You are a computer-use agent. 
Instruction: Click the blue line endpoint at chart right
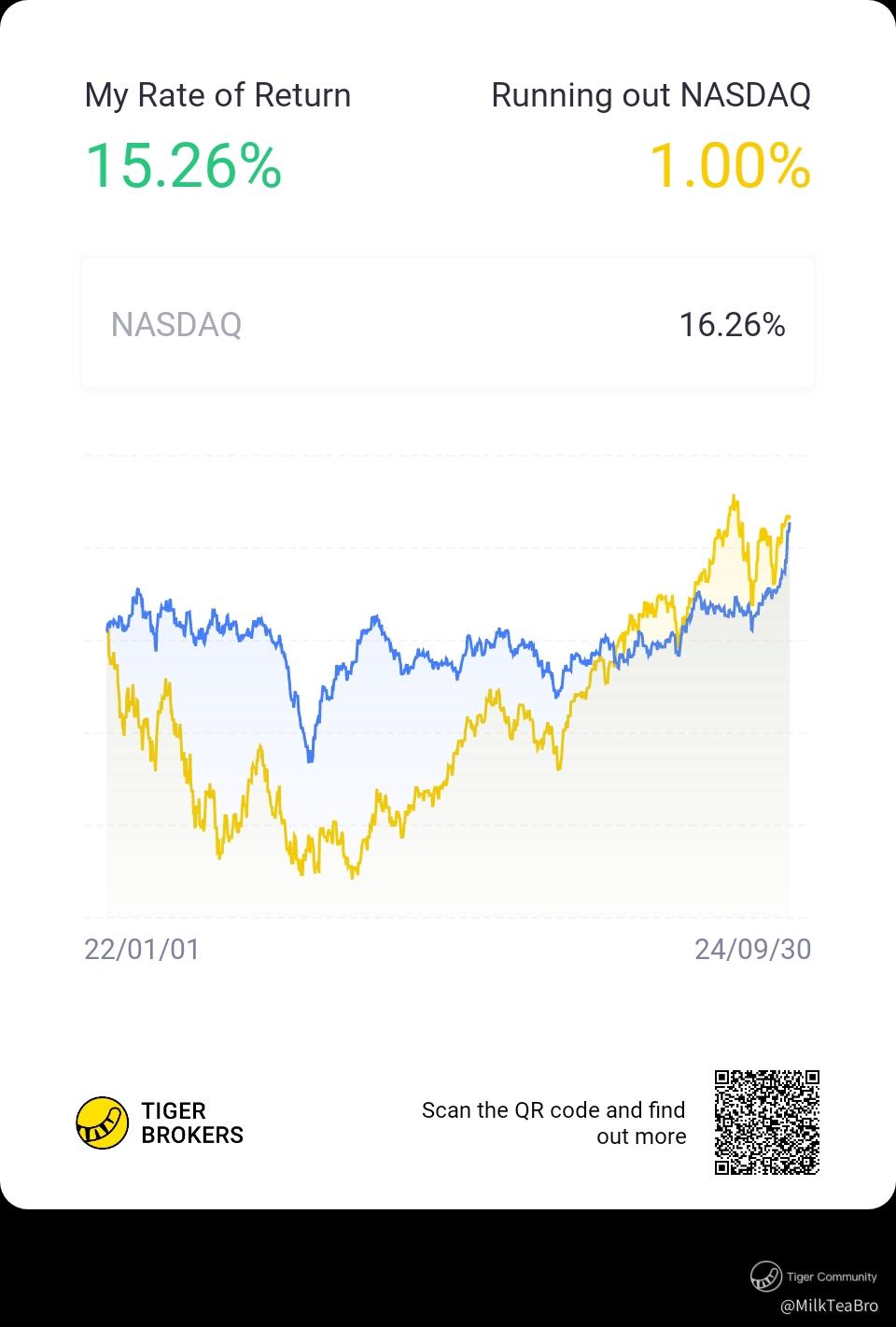[x=790, y=526]
